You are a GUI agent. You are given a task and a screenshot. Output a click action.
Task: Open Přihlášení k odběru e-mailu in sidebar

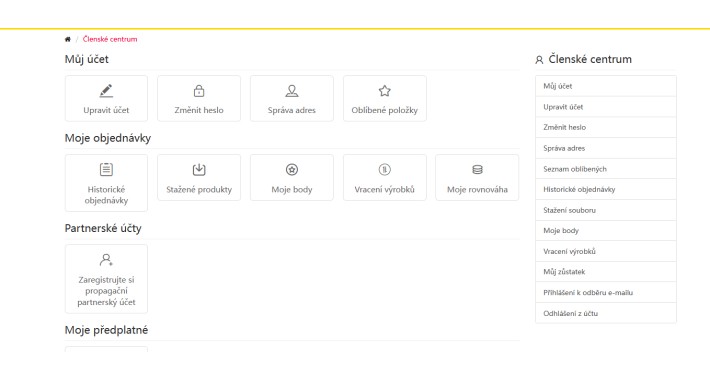pyautogui.click(x=606, y=293)
